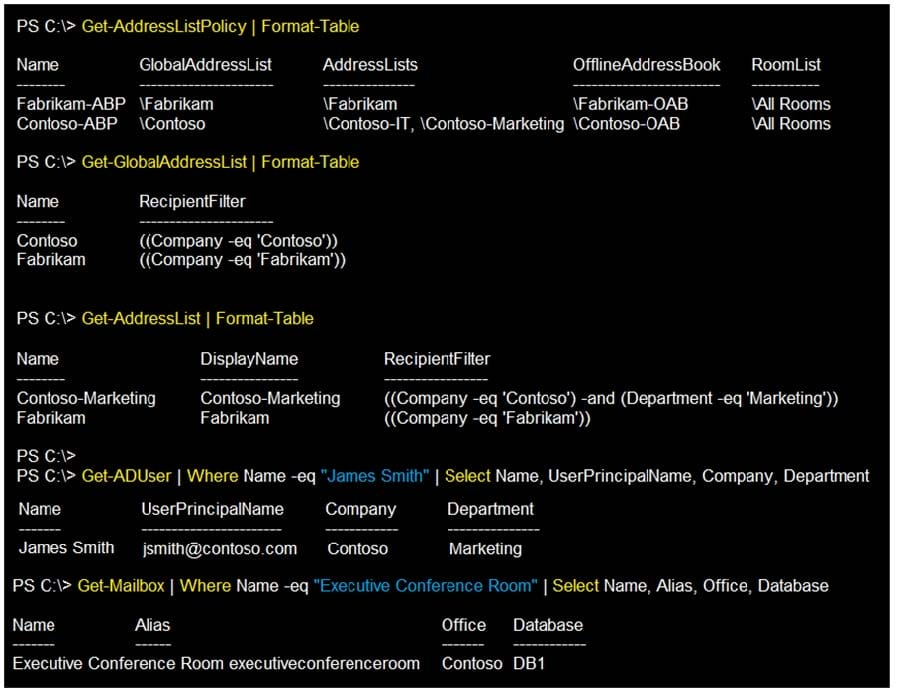The image size is (897, 692).
Task: Select the Contoso-ABP policy name
Action: point(67,124)
